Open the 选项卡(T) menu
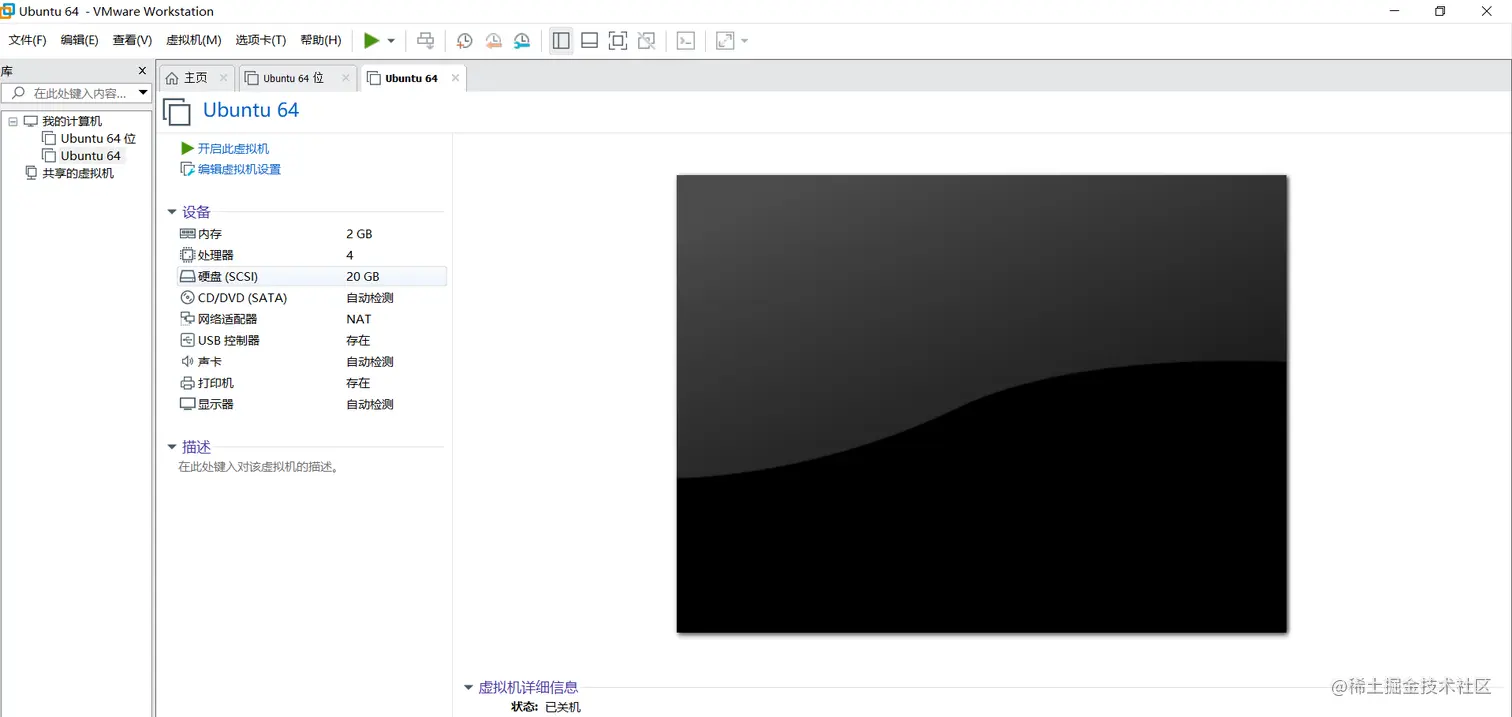This screenshot has height=717, width=1512. click(260, 40)
